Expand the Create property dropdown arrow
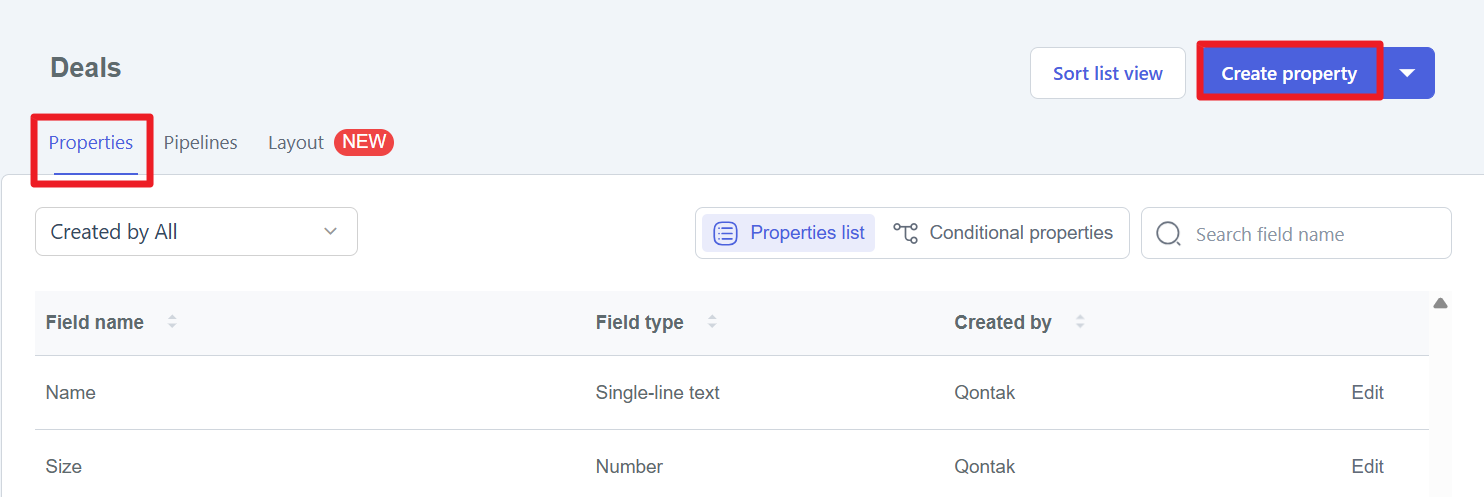Viewport: 1484px width, 497px height. click(1408, 73)
